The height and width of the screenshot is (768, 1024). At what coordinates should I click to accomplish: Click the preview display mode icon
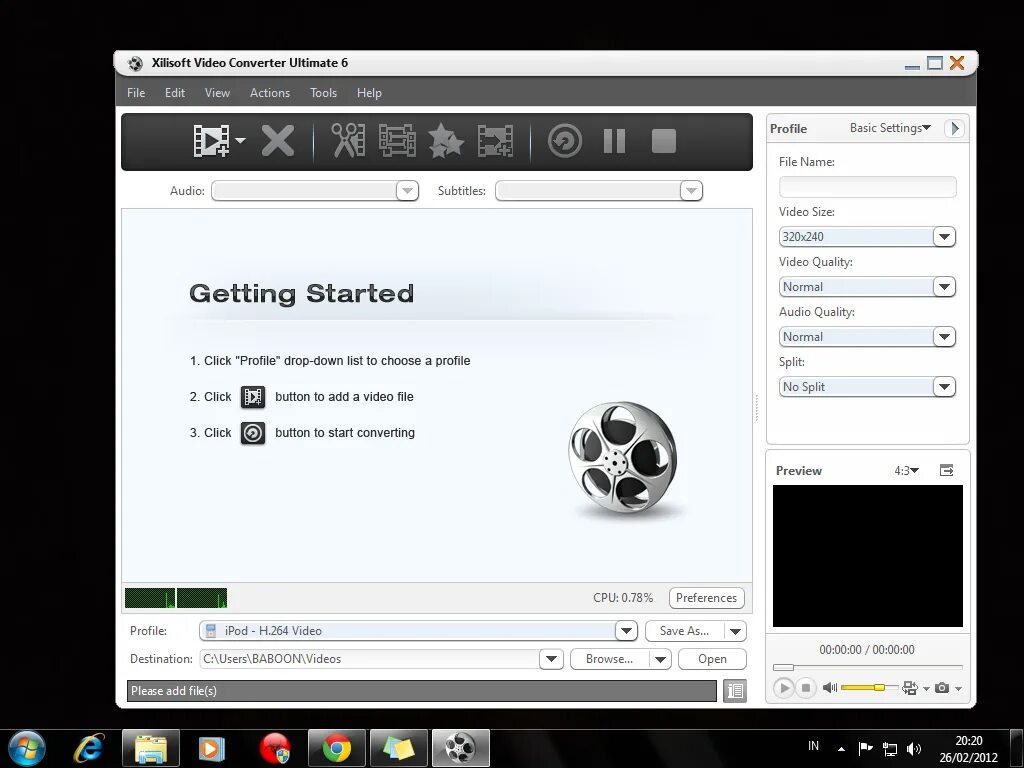point(909,688)
